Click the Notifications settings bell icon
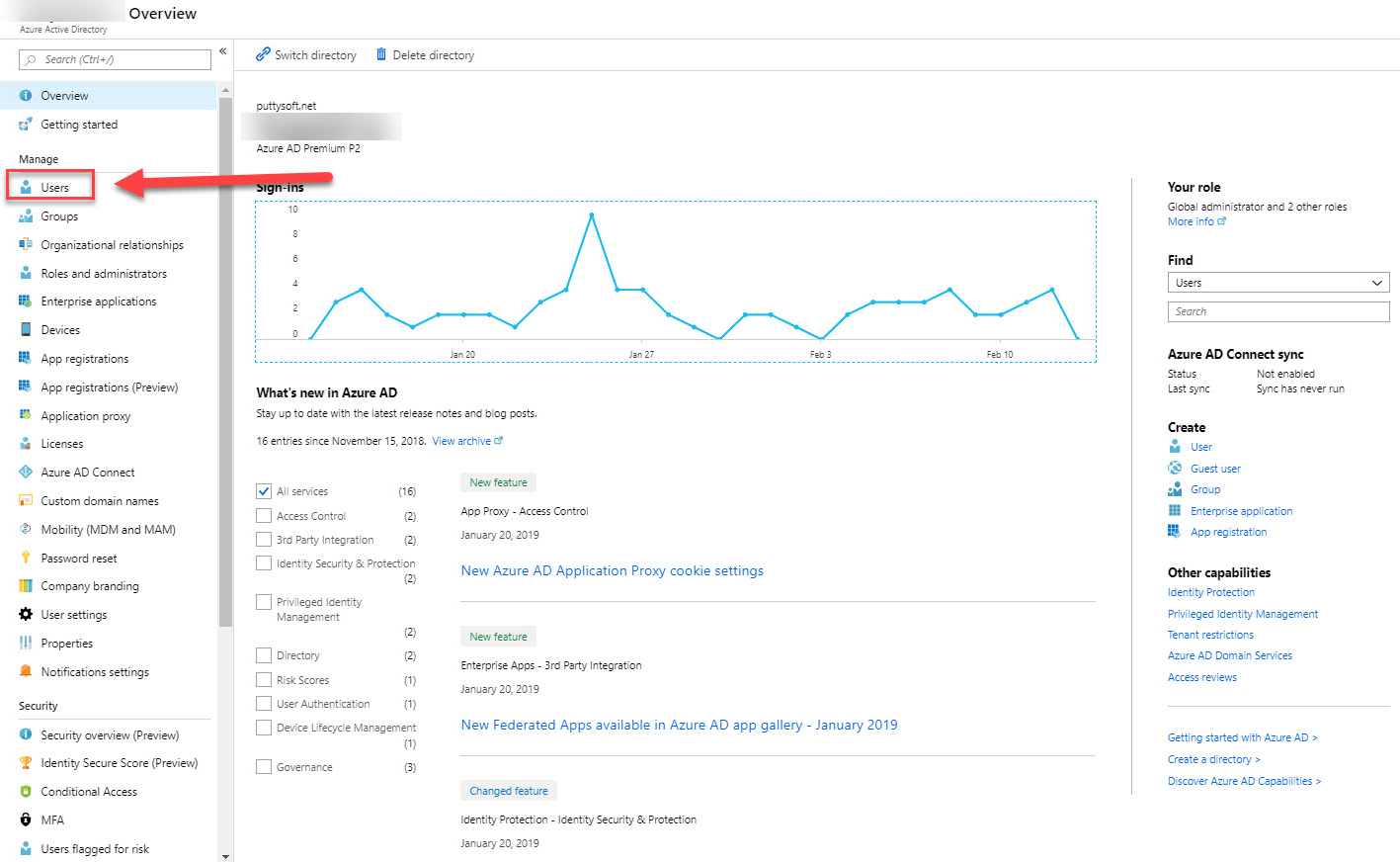Image resolution: width=1400 pixels, height=862 pixels. point(26,671)
